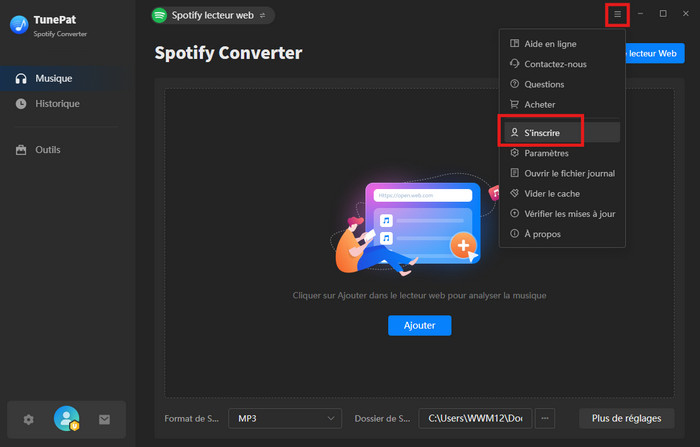Viewport: 700px width, 447px height.
Task: Click the user avatar icon
Action: click(67, 418)
